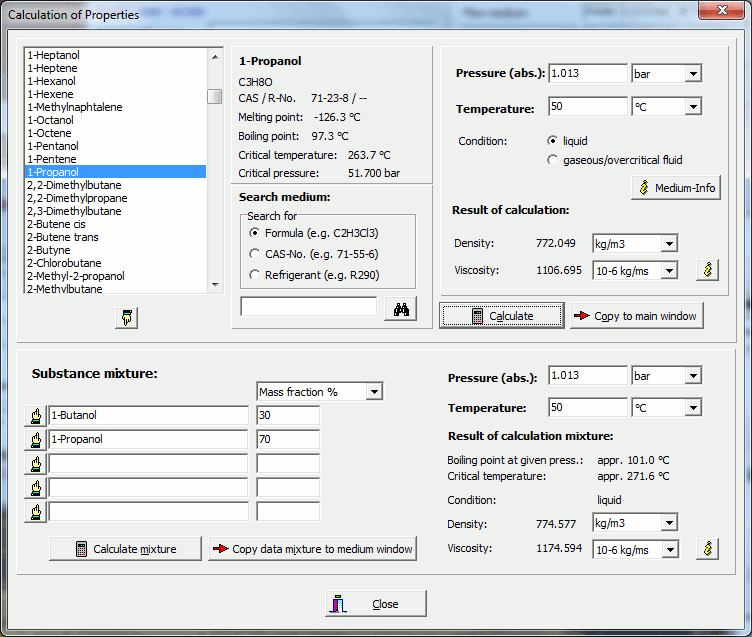Click the search medium text field
This screenshot has width=752, height=637.
[x=308, y=307]
